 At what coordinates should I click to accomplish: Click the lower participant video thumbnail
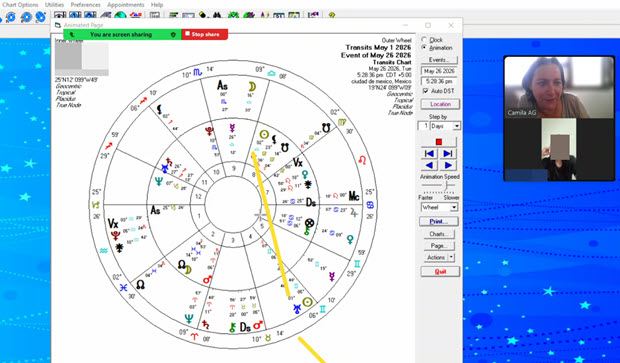click(x=559, y=149)
